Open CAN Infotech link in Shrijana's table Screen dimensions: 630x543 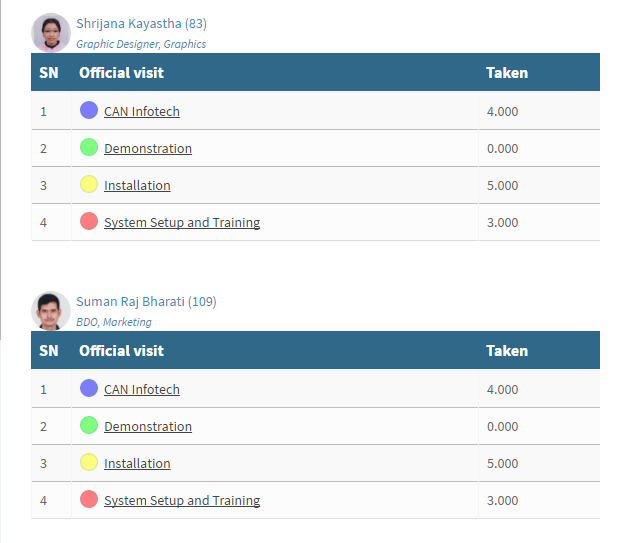pos(142,111)
